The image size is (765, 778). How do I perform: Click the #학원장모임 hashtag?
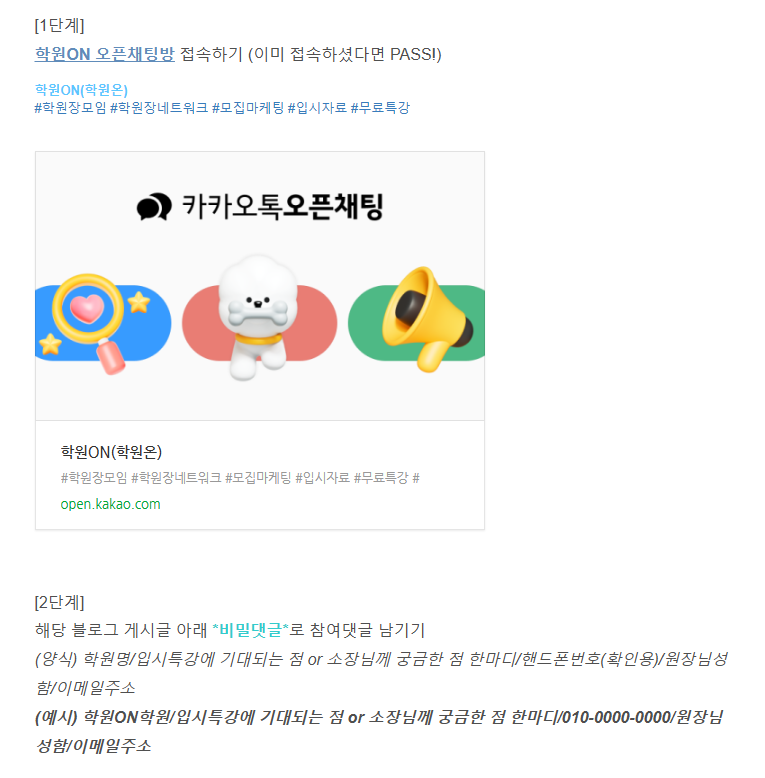(70, 108)
